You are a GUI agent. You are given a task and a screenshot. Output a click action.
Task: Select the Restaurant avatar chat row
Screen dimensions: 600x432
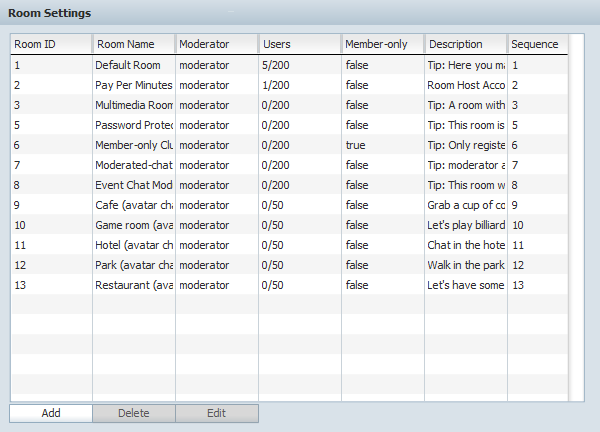(x=133, y=285)
